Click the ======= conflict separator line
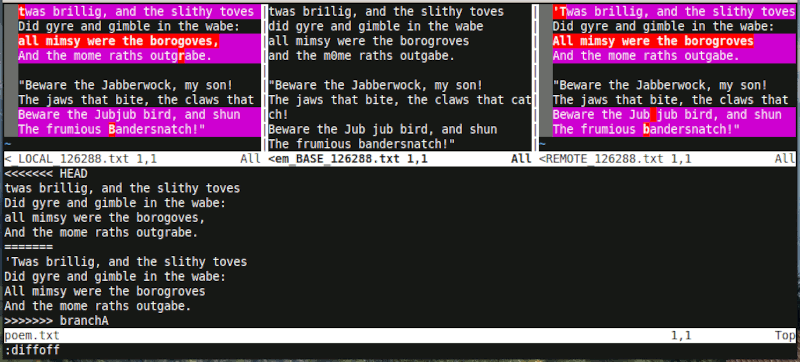This screenshot has width=800, height=362. coord(29,247)
